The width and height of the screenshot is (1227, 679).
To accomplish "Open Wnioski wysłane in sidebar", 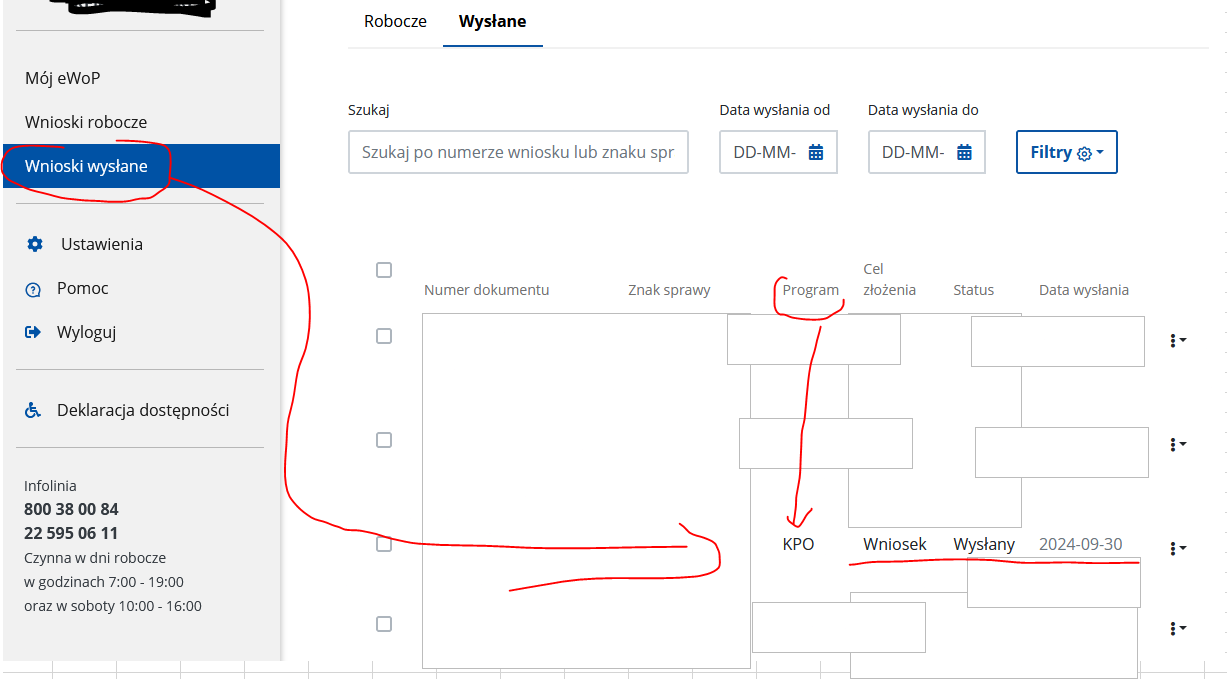I will pos(86,166).
